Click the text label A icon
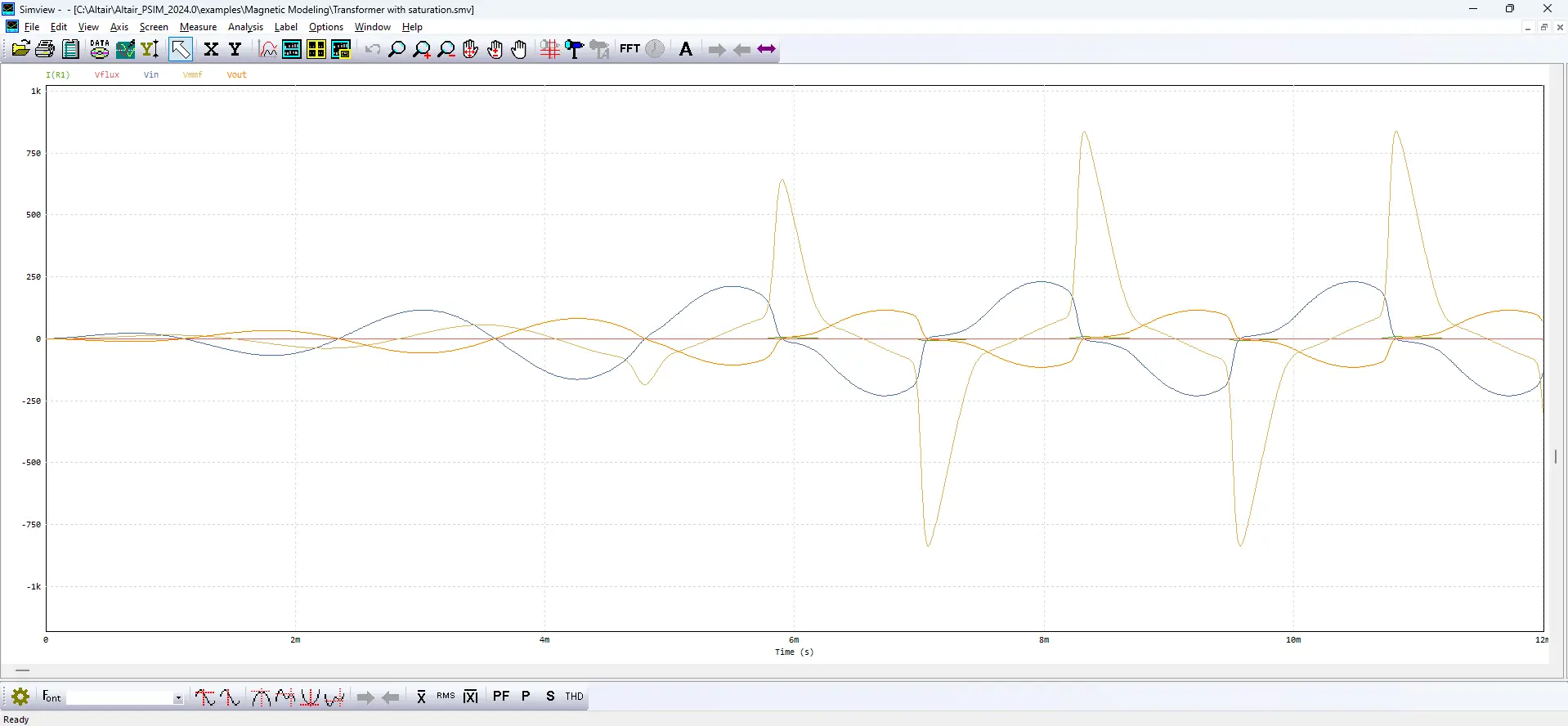This screenshot has height=726, width=1568. [686, 49]
